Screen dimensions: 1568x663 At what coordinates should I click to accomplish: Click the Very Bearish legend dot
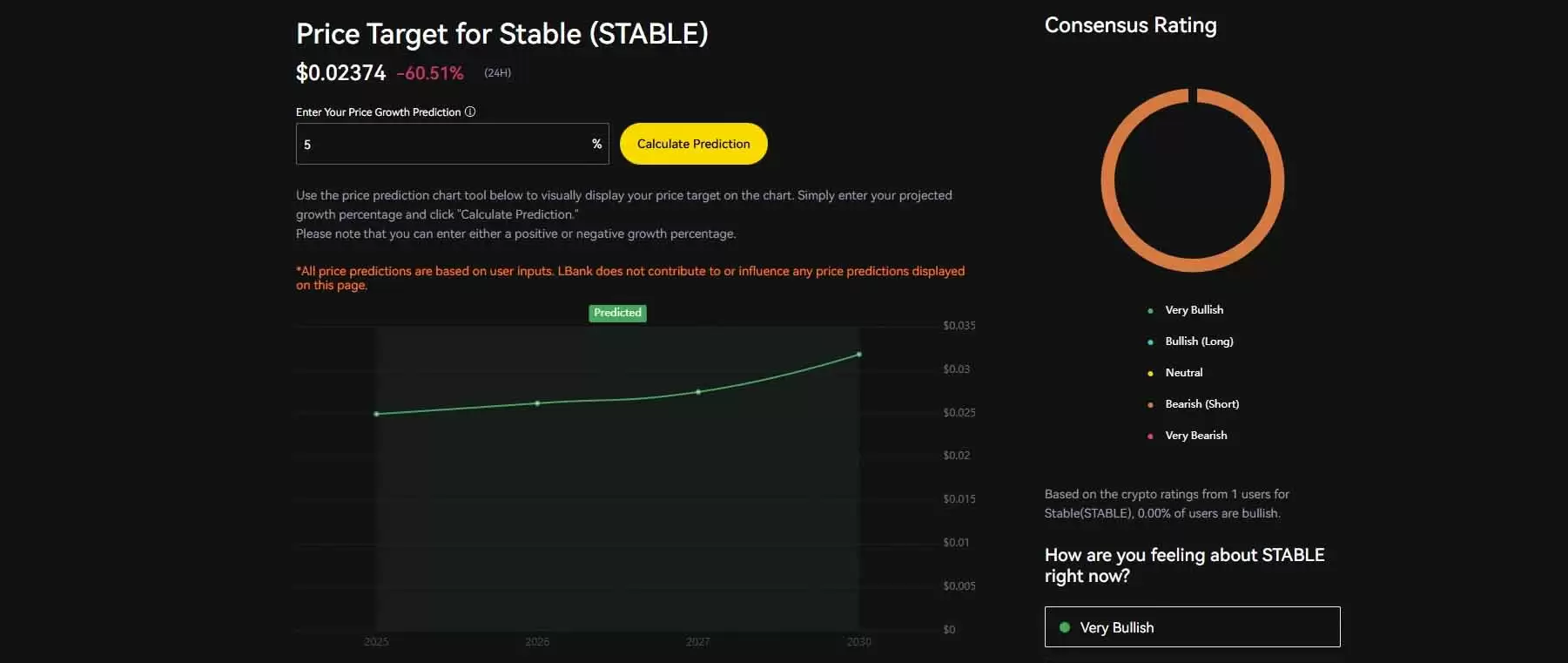pos(1151,436)
